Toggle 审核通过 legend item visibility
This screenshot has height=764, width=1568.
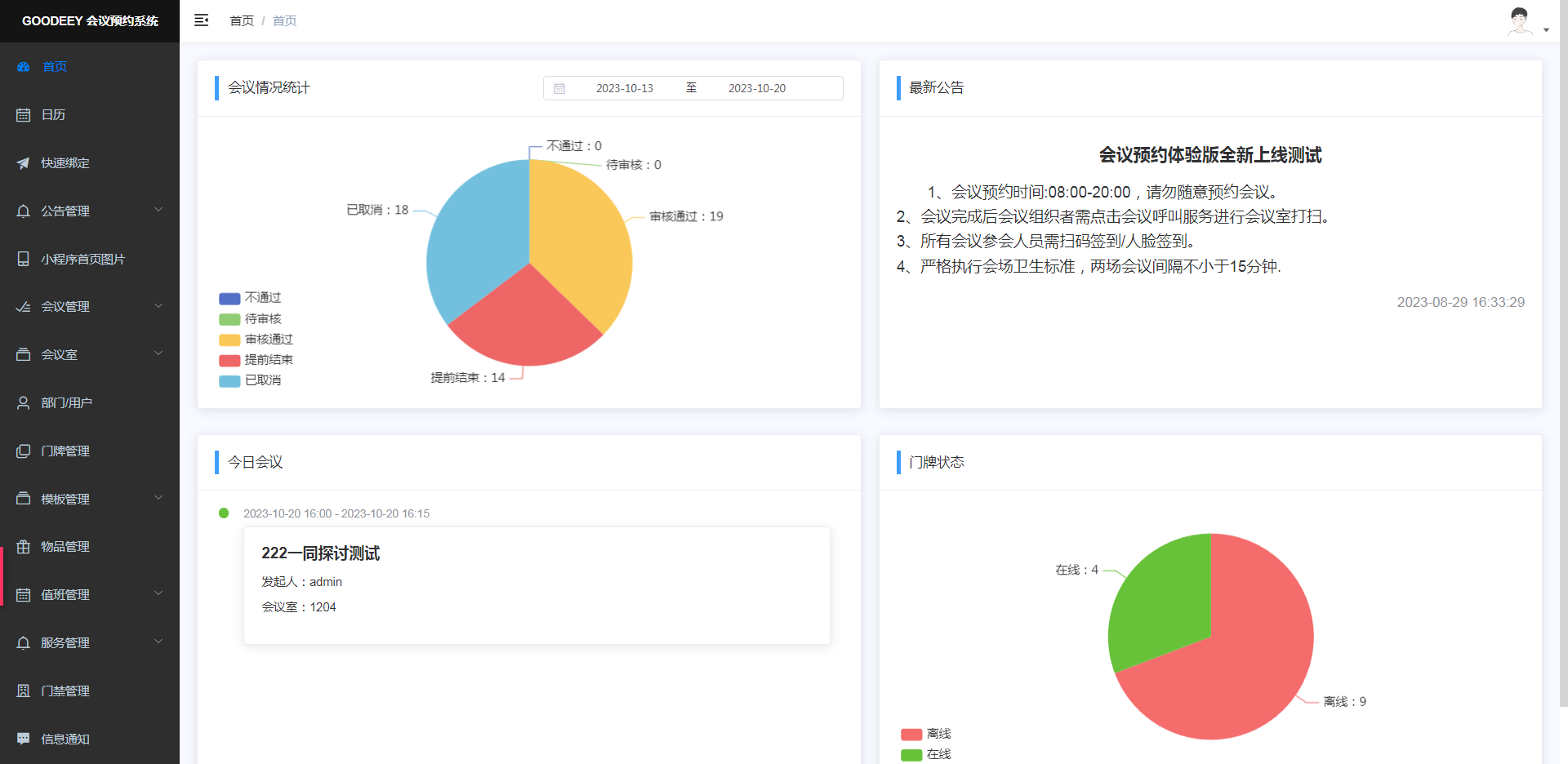pos(256,340)
